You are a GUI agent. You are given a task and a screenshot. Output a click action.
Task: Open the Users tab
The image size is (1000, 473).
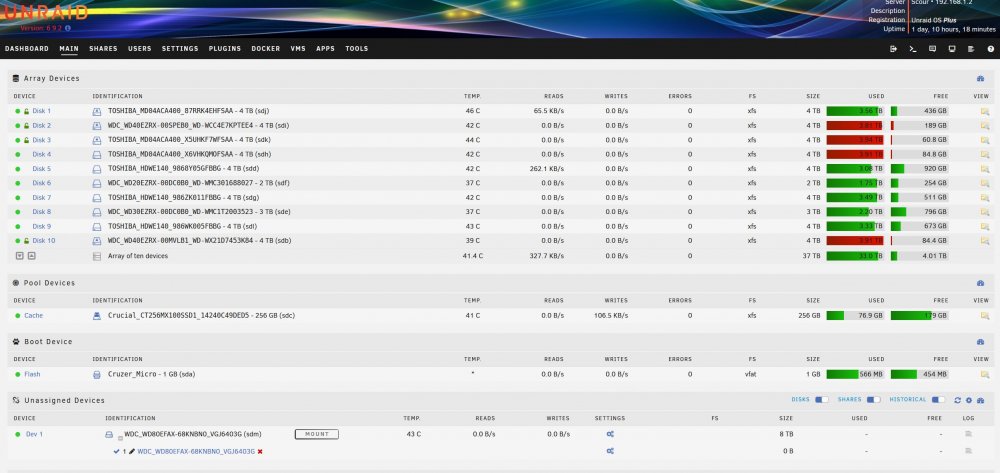click(x=140, y=48)
